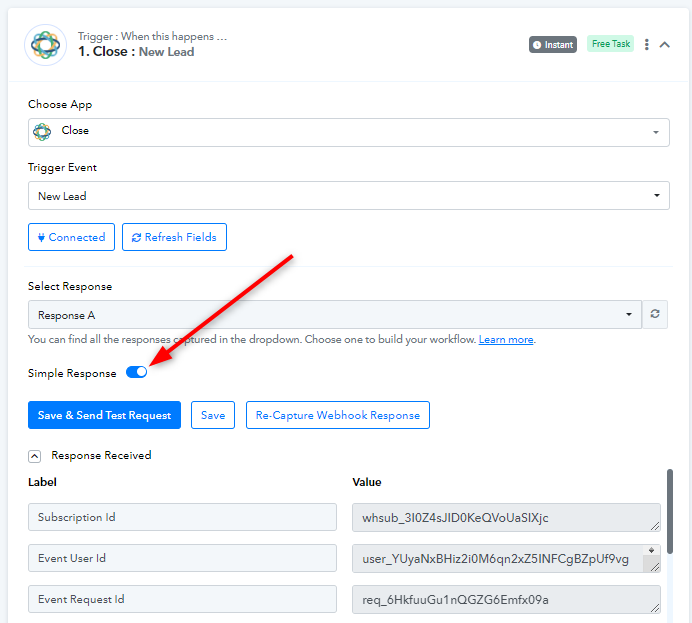692x623 pixels.
Task: Click the Subscription Id value field
Action: [506, 517]
